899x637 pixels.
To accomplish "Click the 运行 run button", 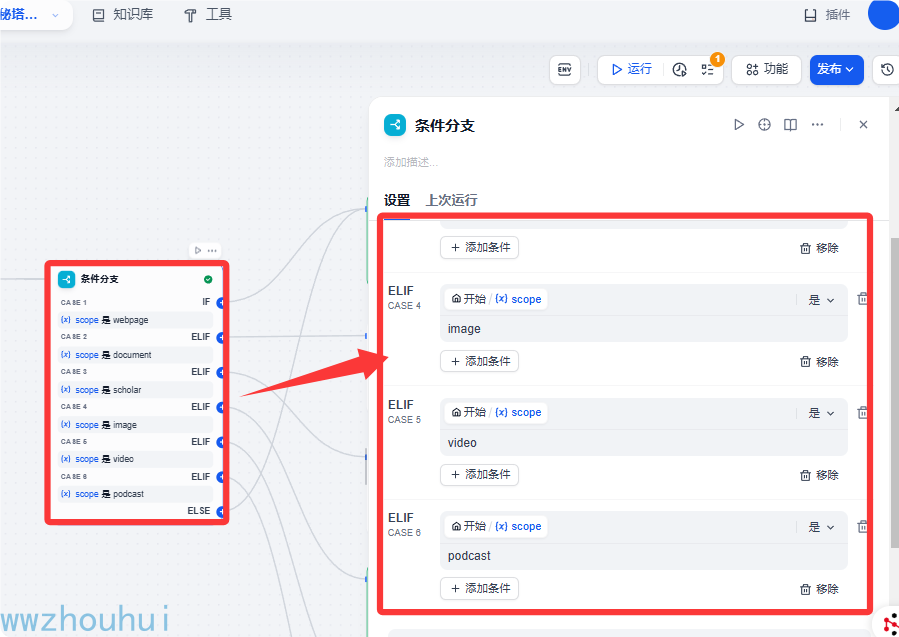I will pyautogui.click(x=631, y=69).
